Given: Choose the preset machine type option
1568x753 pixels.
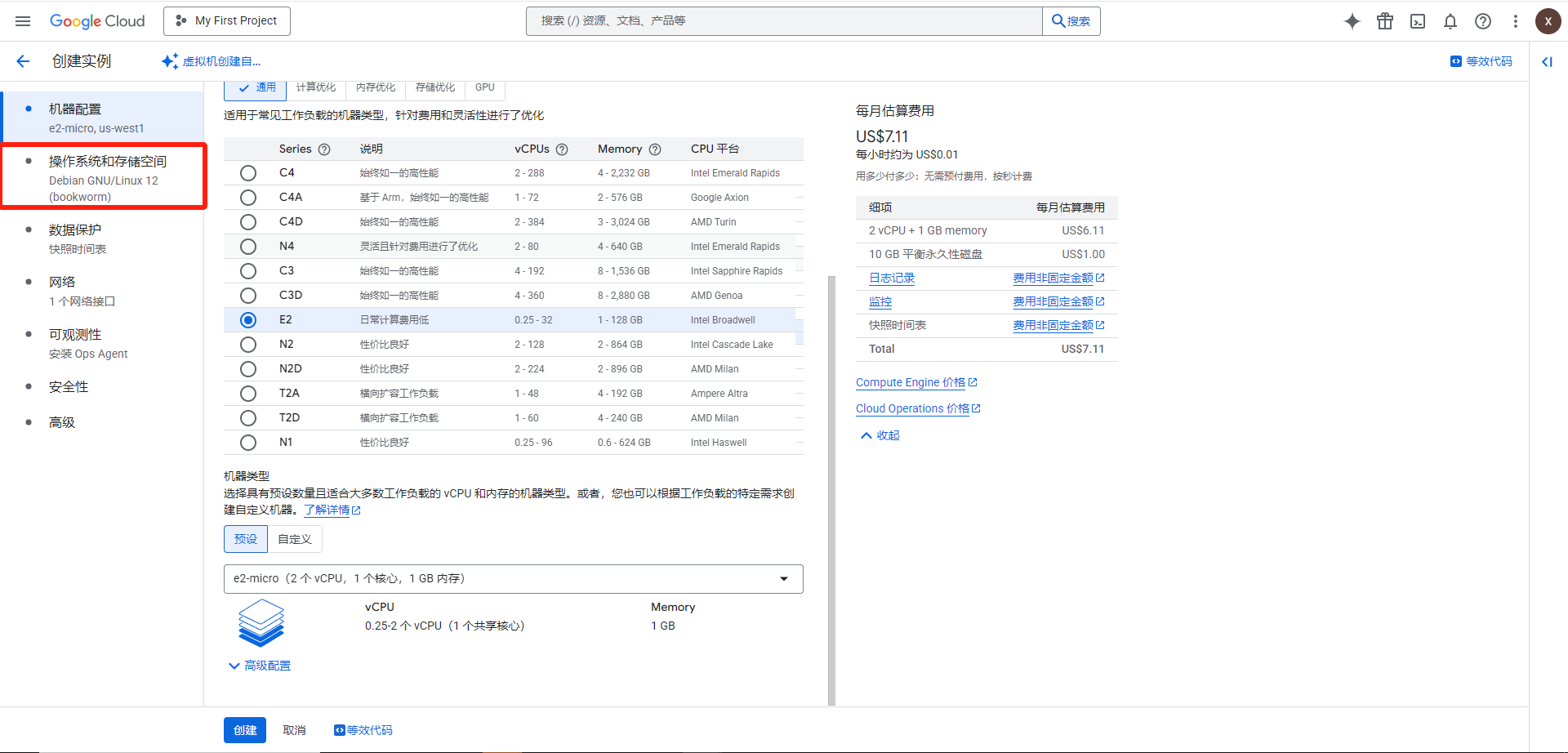Looking at the screenshot, I should [x=246, y=539].
